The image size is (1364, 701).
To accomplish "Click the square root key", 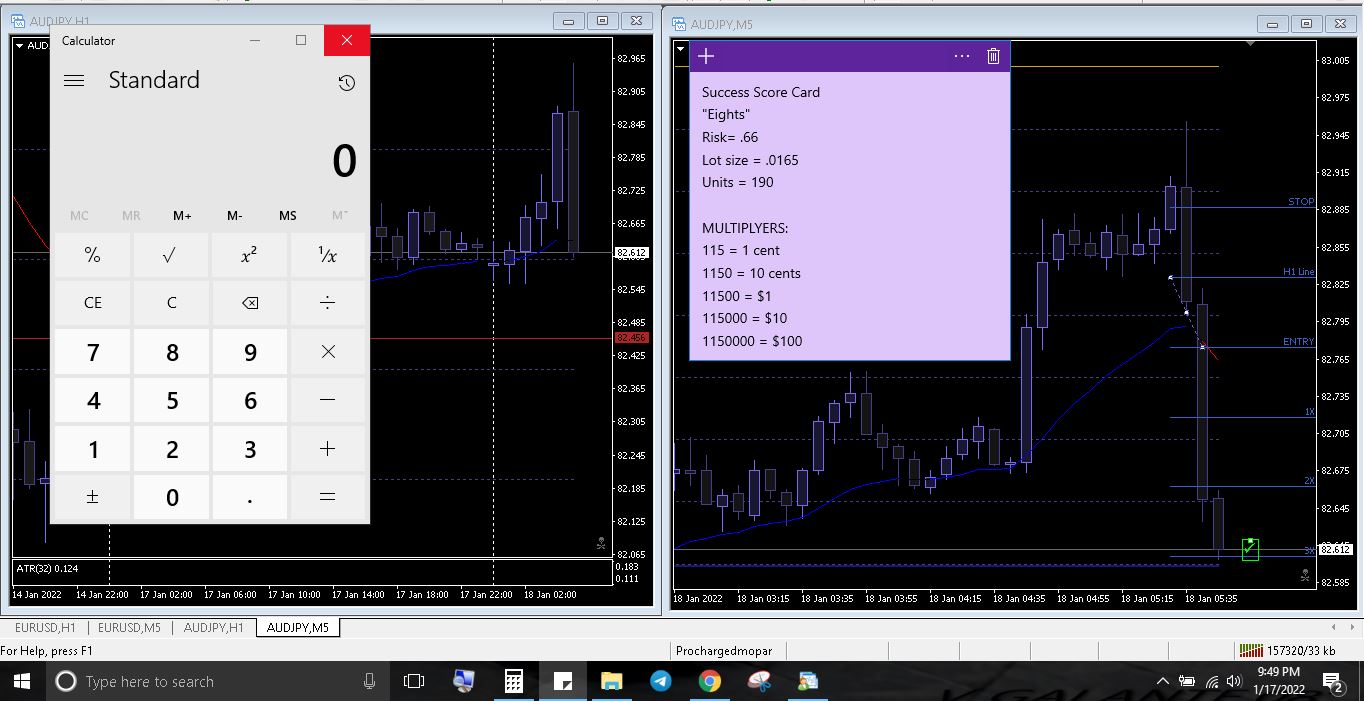I will pyautogui.click(x=171, y=255).
